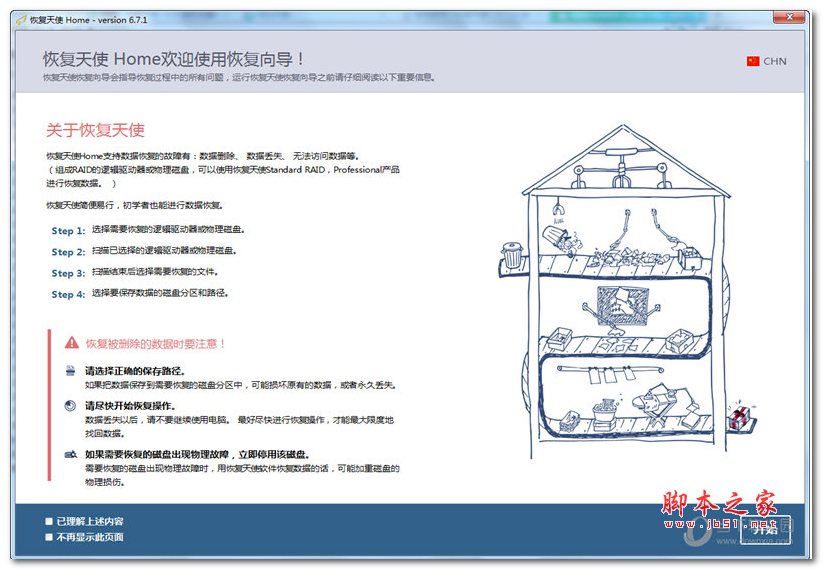Click the window title 恢复天使 Home - version 6.7.1
Image resolution: width=823 pixels, height=570 pixels.
88,20
